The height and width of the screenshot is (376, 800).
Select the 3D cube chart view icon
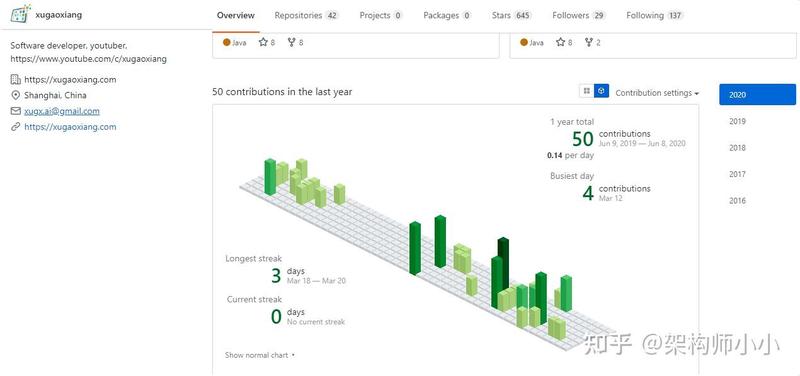[x=602, y=91]
